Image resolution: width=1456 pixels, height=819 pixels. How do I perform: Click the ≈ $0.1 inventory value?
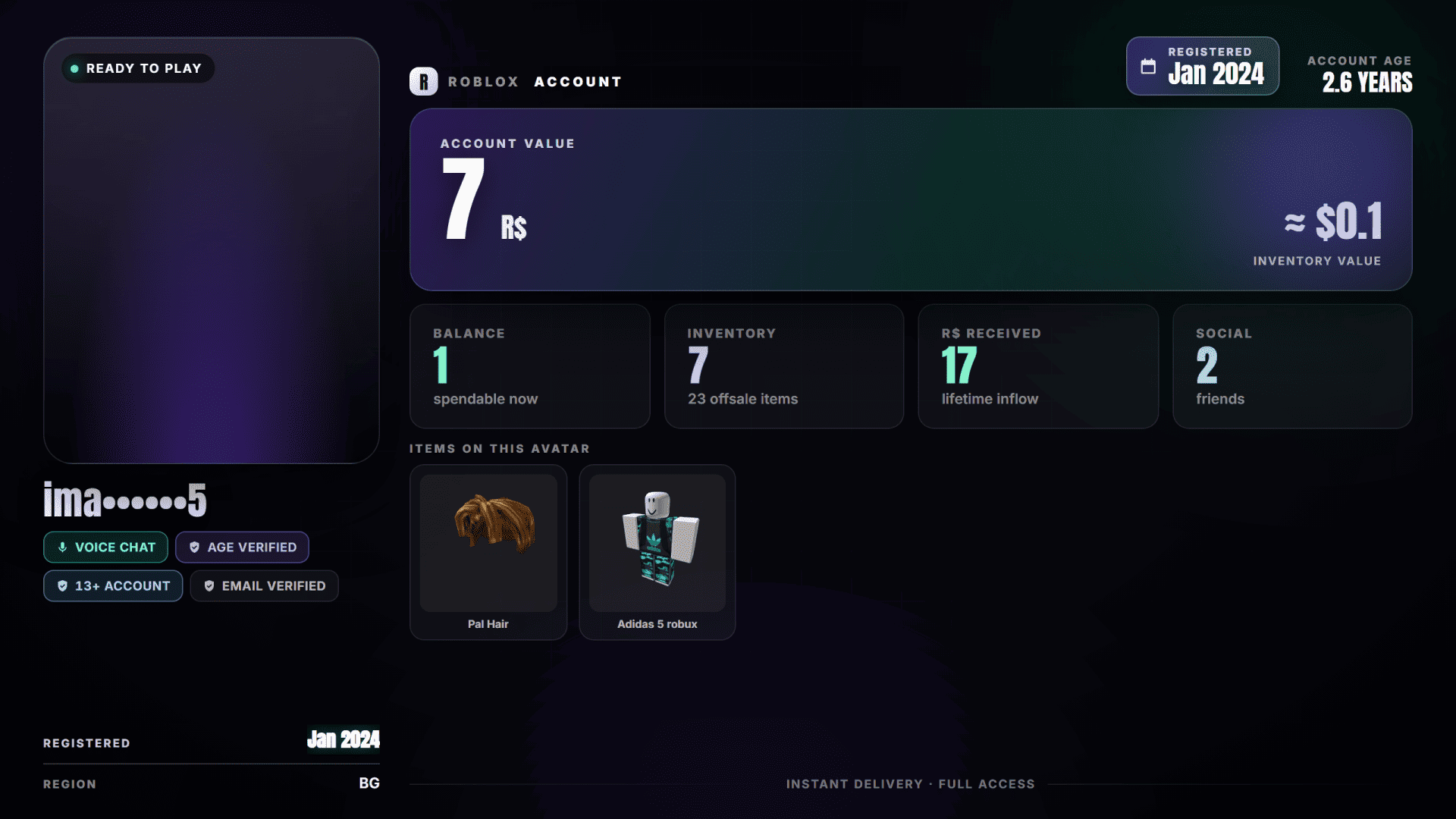[1333, 221]
